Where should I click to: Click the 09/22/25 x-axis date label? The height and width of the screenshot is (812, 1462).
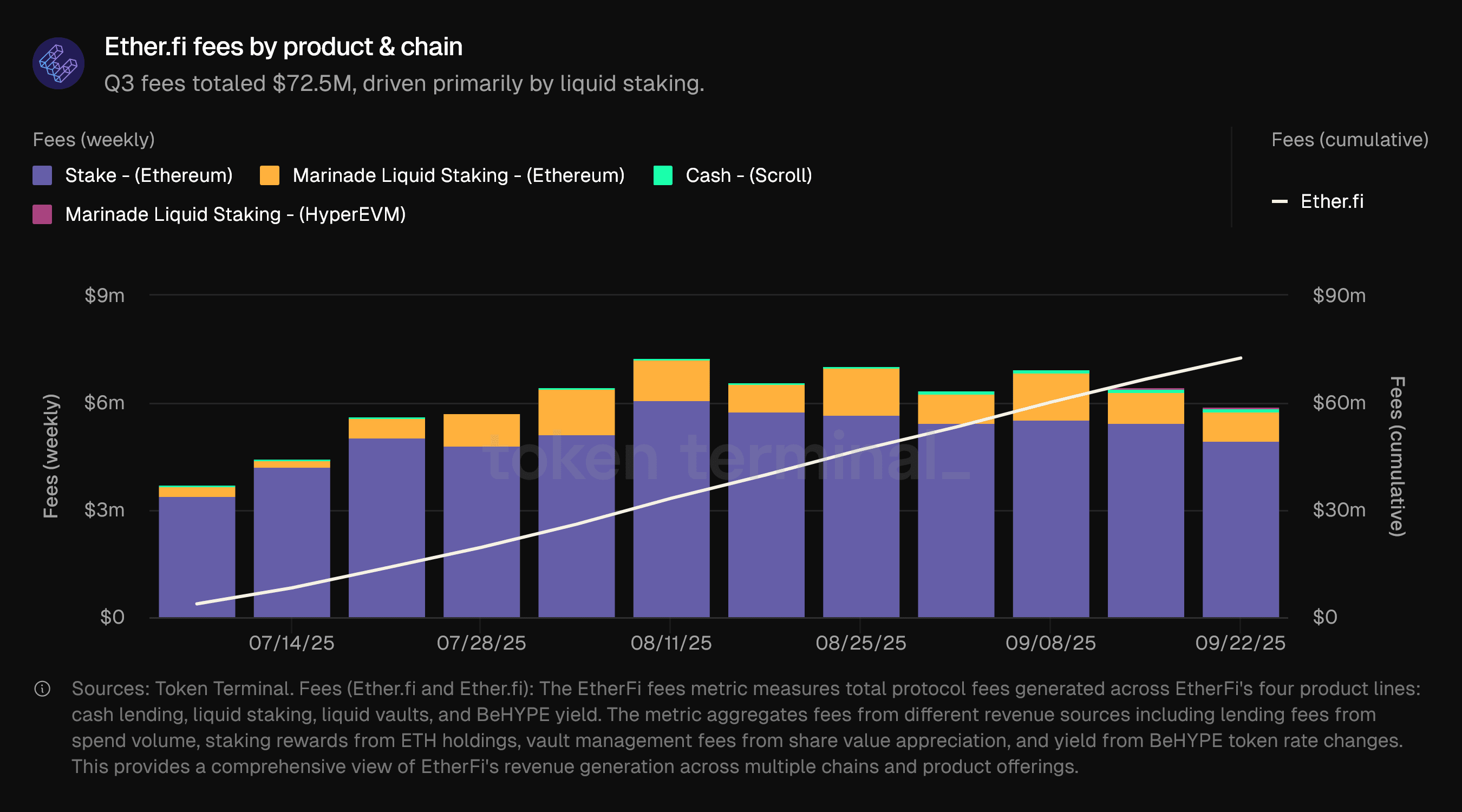pyautogui.click(x=1240, y=643)
